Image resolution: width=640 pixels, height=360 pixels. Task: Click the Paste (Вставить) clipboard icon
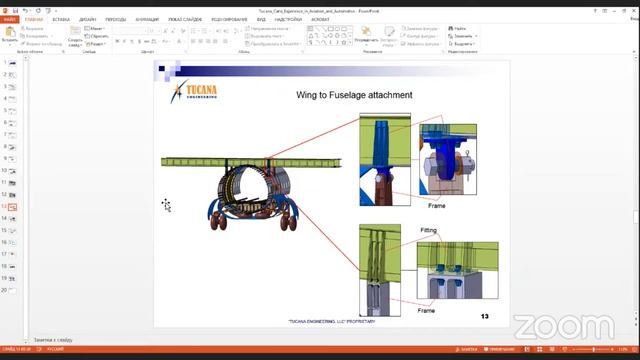click(10, 32)
